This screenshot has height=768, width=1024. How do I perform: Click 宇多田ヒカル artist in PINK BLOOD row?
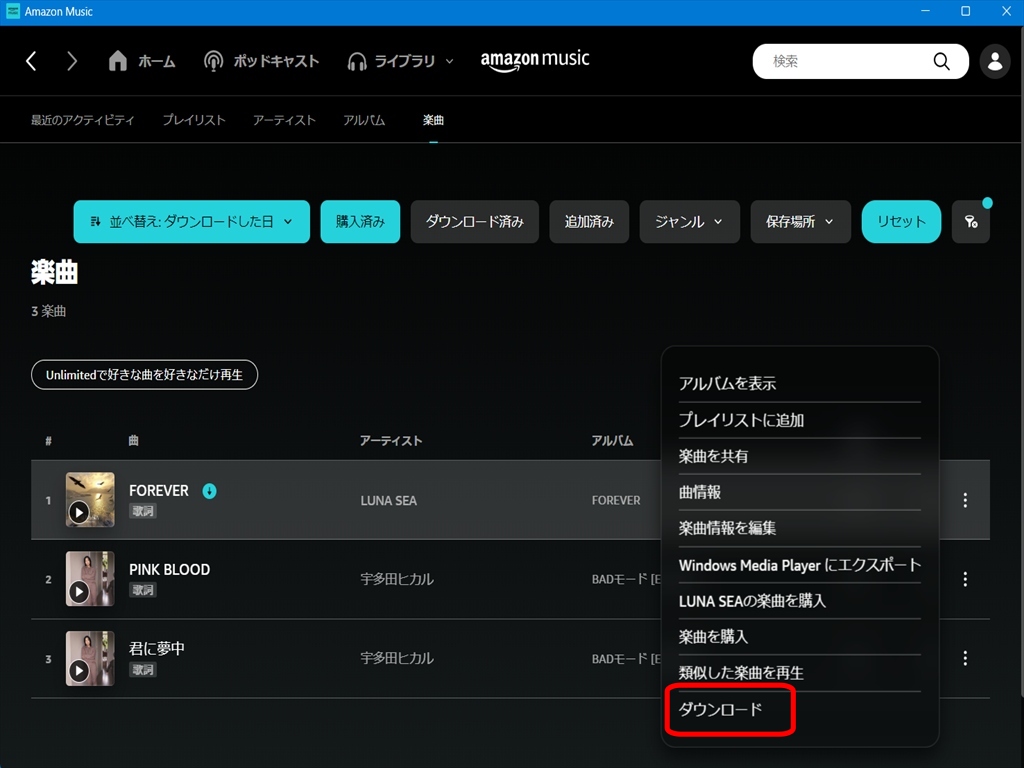pyautogui.click(x=397, y=579)
